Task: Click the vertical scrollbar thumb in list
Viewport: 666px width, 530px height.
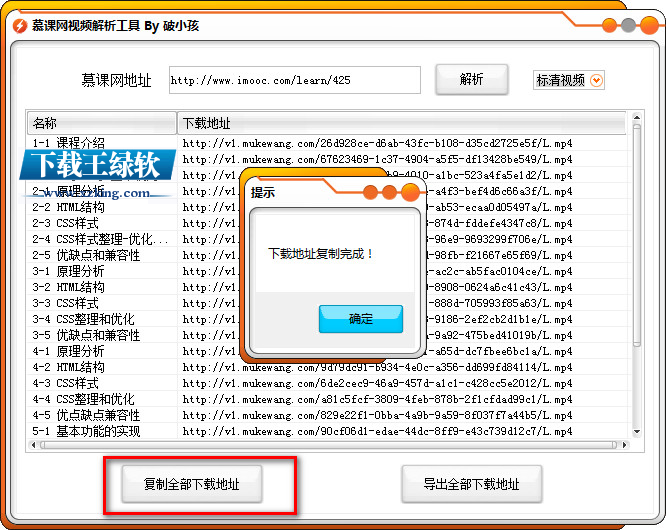Action: [637, 234]
